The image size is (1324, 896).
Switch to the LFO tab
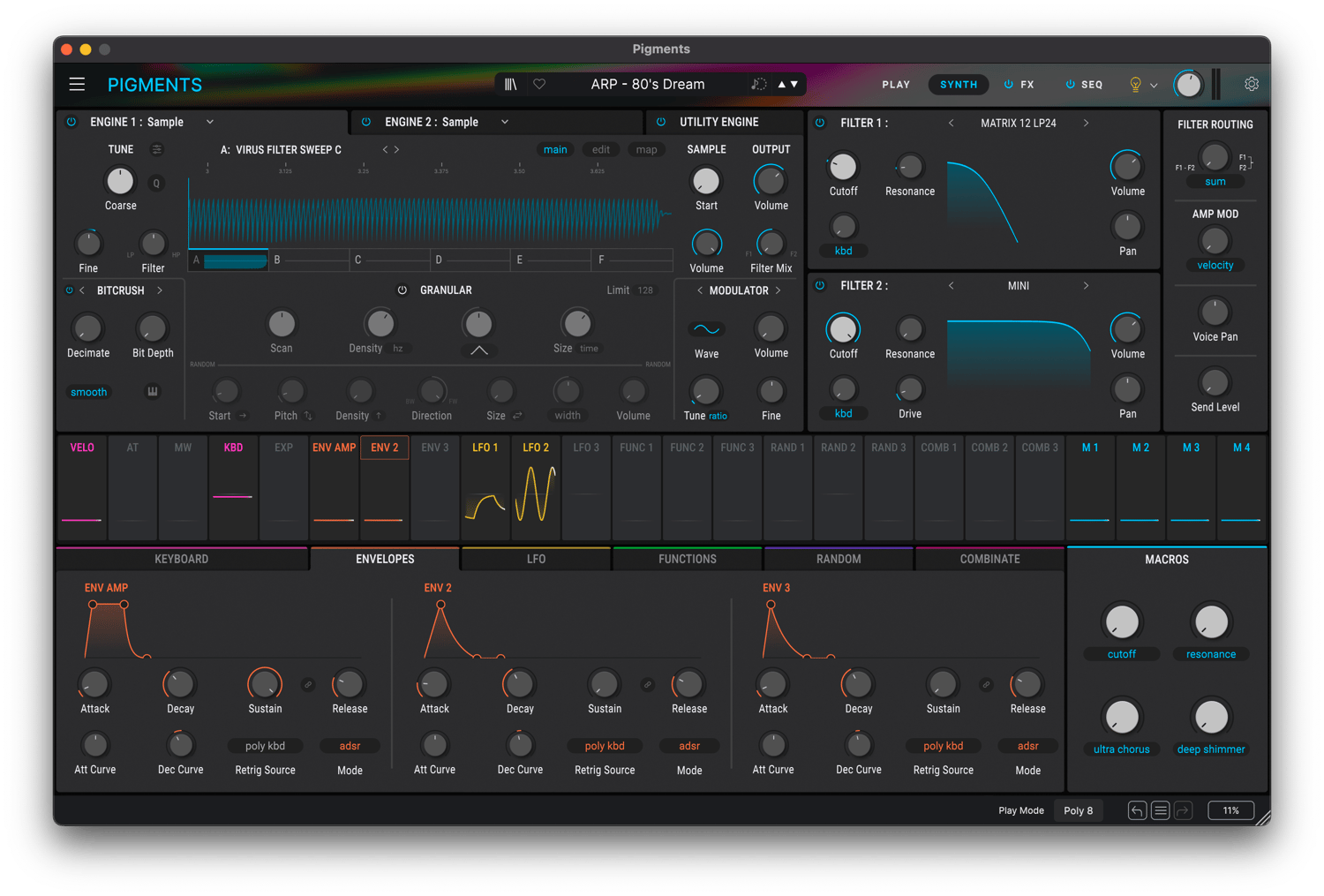[x=536, y=559]
